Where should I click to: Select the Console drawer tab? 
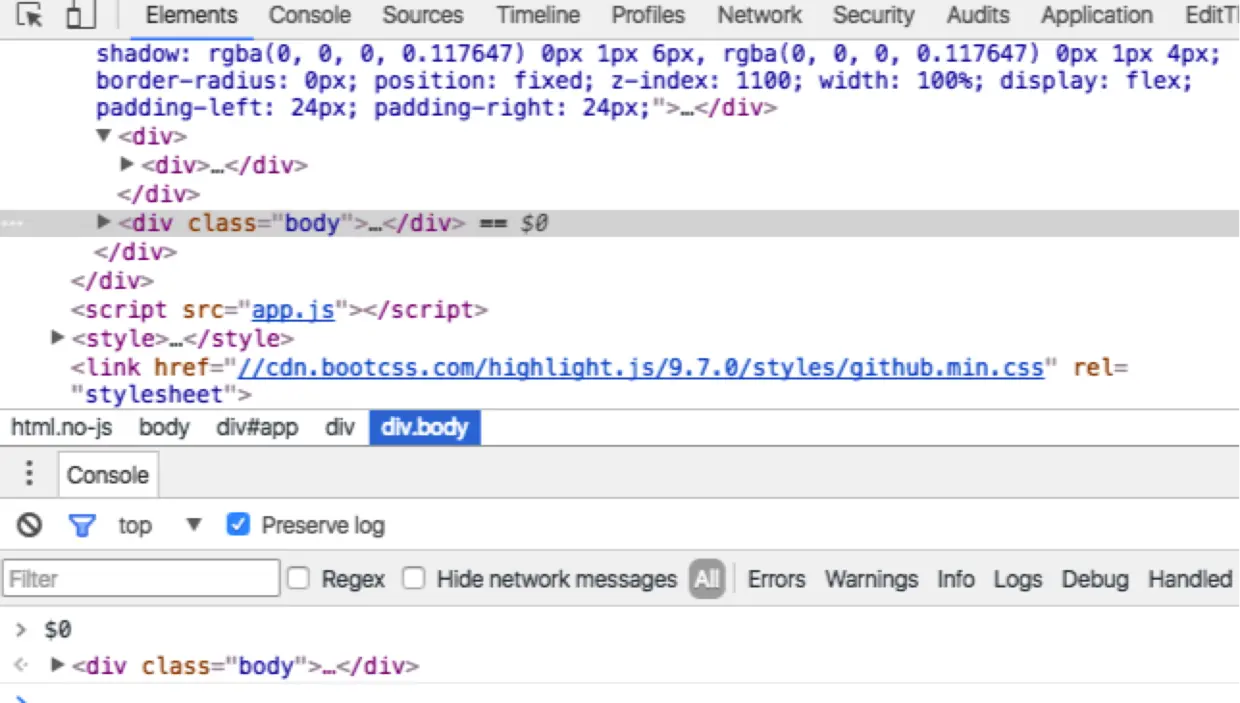pyautogui.click(x=108, y=475)
